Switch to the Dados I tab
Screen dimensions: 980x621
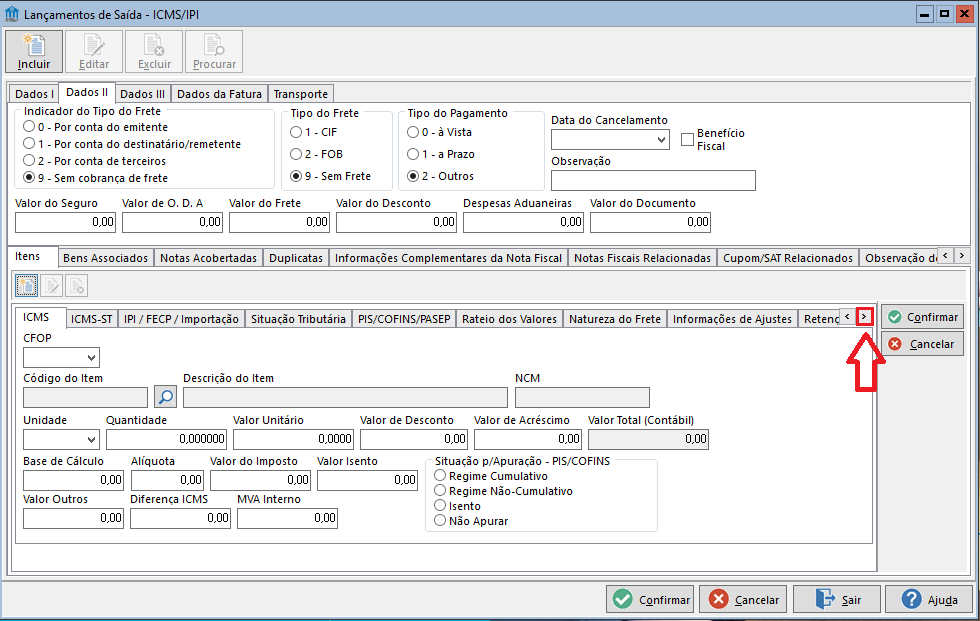(34, 94)
